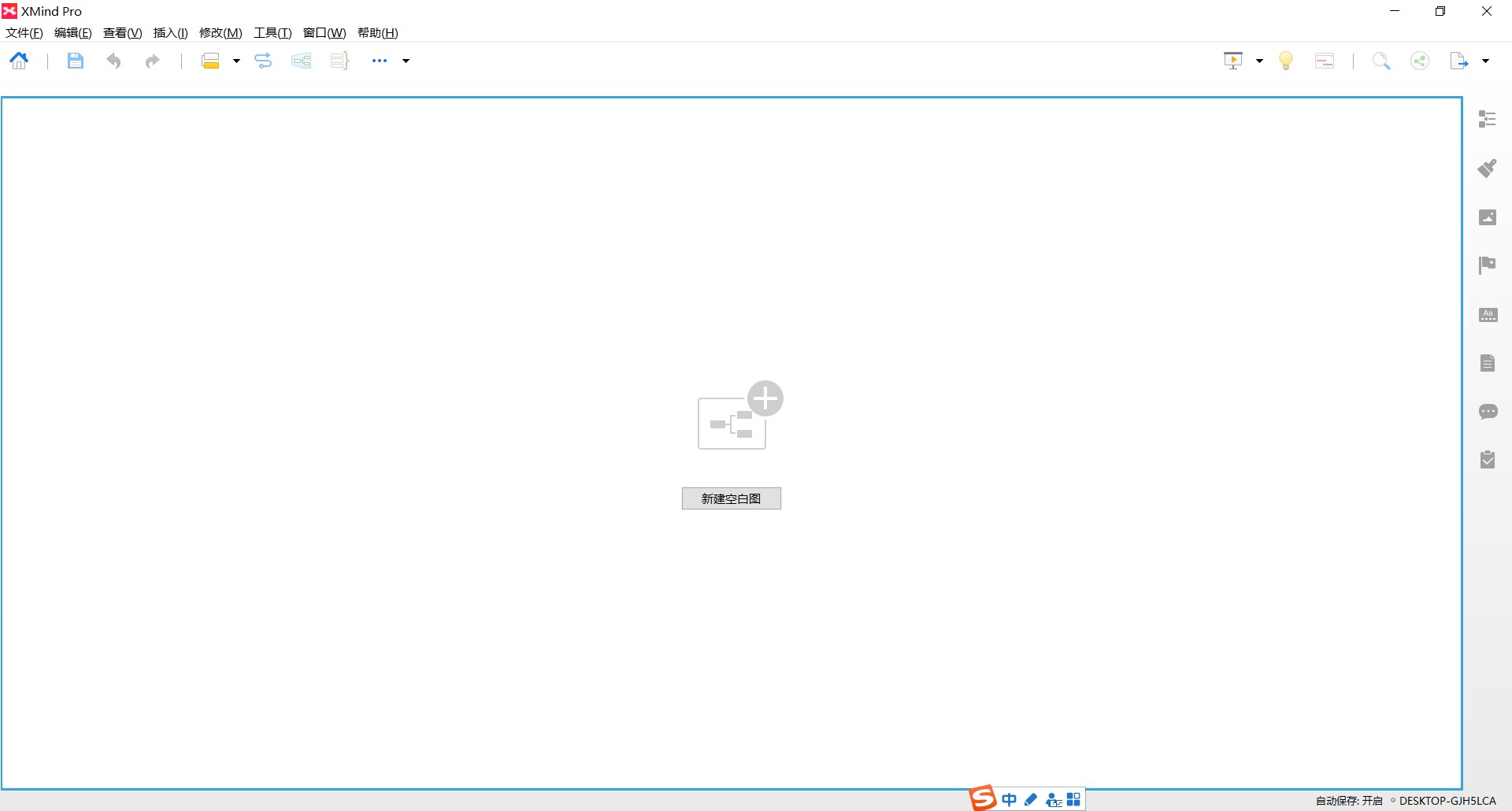
Task: Expand the export dropdown arrow
Action: pyautogui.click(x=1485, y=61)
